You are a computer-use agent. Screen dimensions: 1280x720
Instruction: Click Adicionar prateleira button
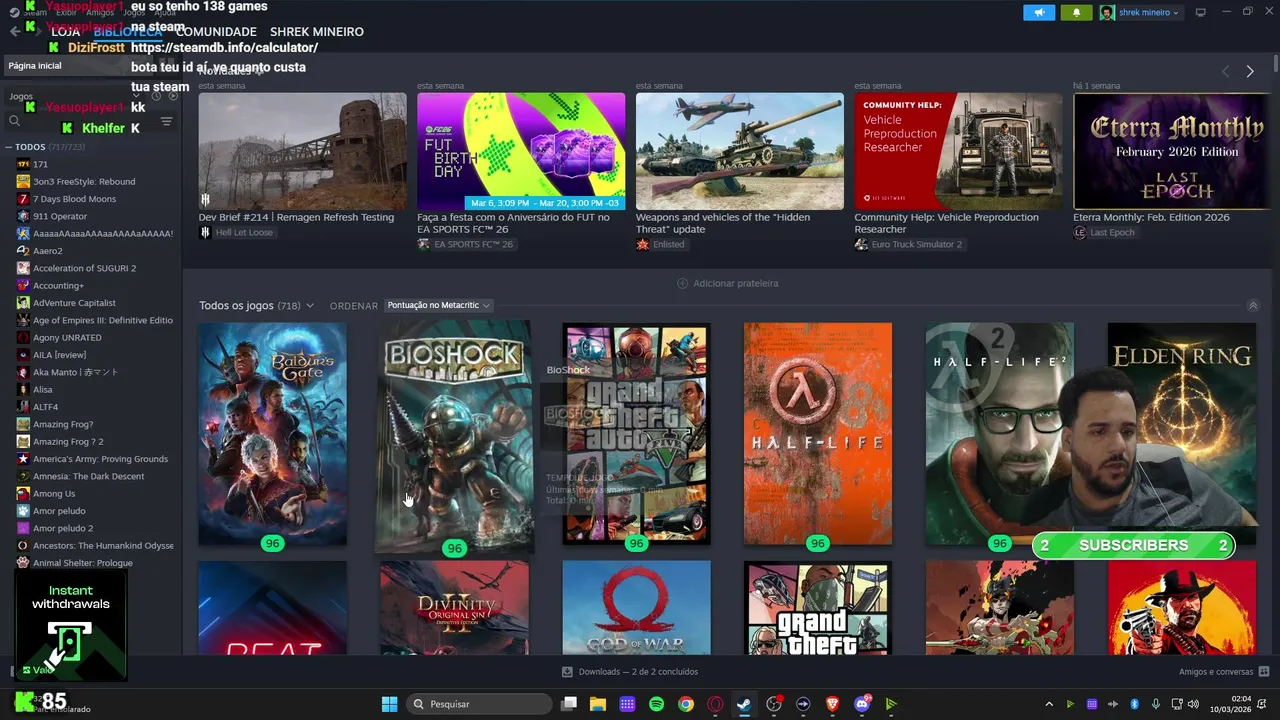point(727,283)
